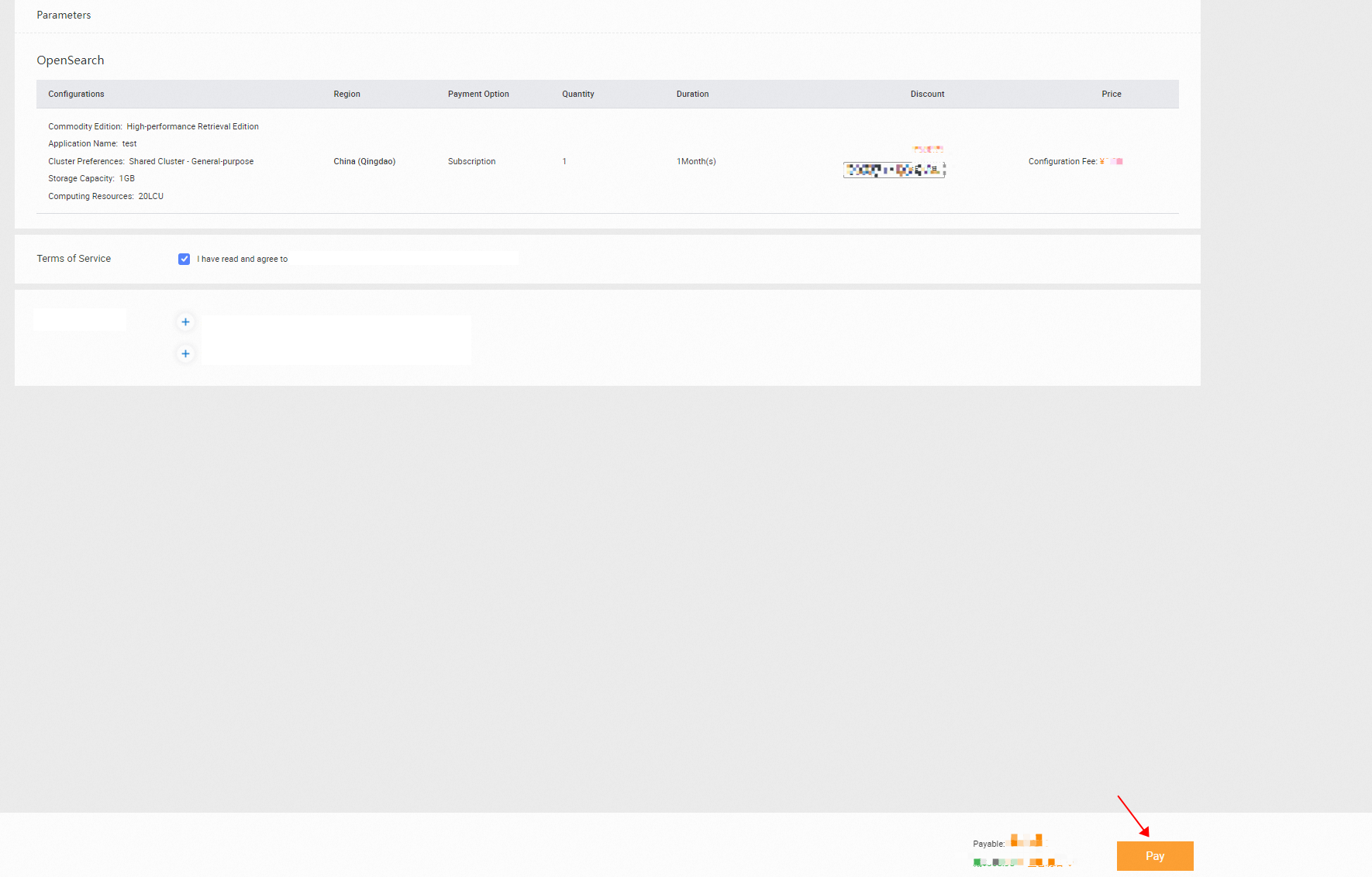Viewport: 1372px width, 877px height.
Task: Click the Discount column header
Action: pyautogui.click(x=927, y=94)
